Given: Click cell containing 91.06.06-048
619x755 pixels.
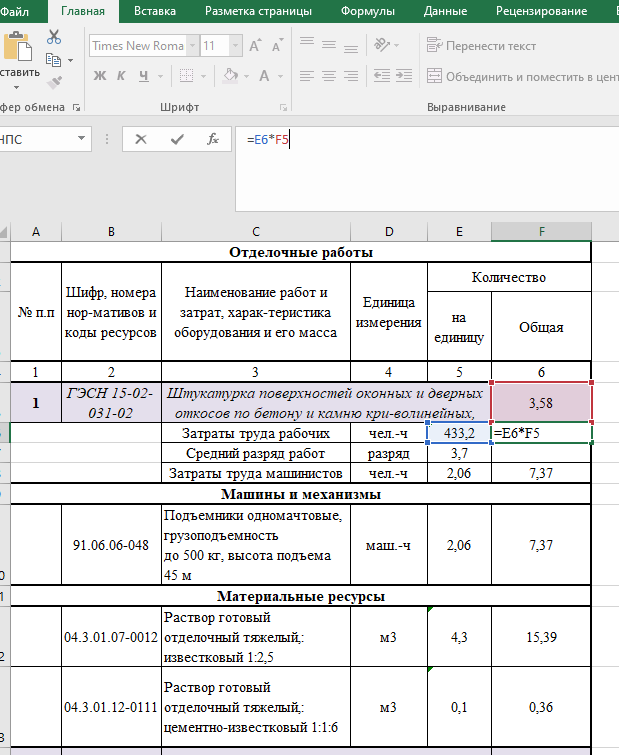Looking at the screenshot, I should click(111, 545).
